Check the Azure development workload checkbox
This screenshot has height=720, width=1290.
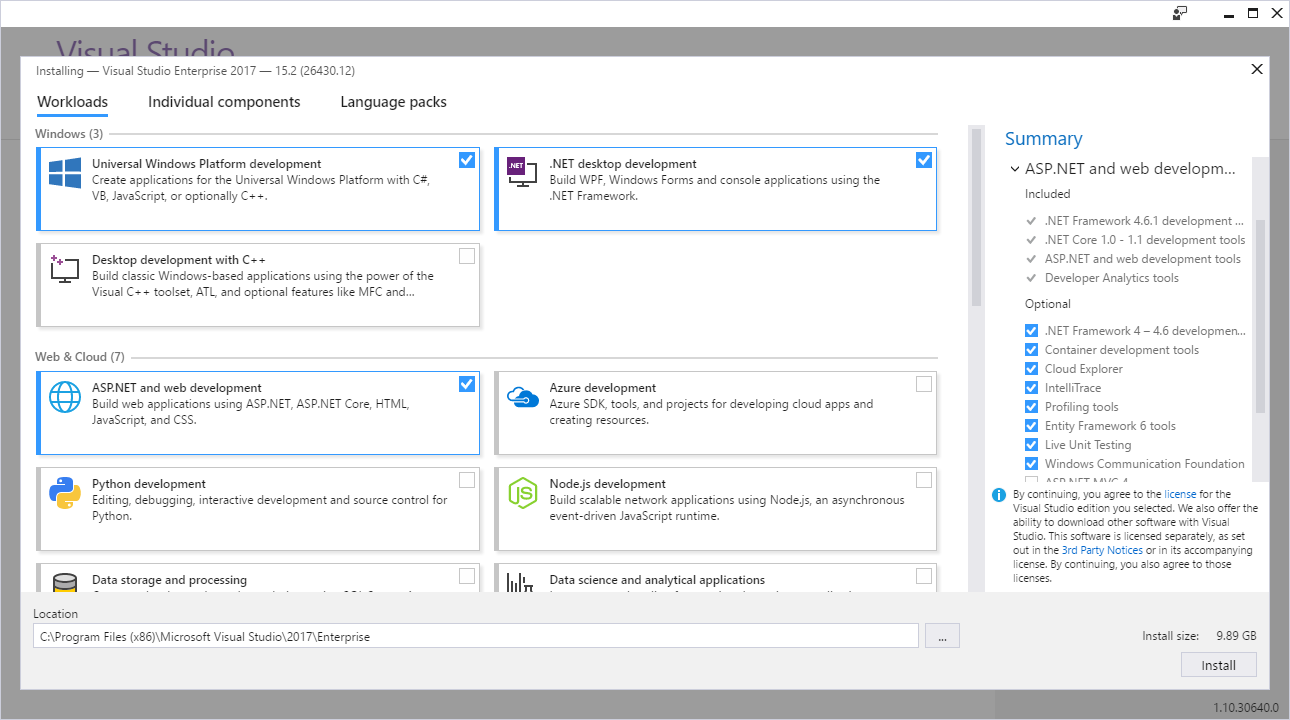pos(924,384)
